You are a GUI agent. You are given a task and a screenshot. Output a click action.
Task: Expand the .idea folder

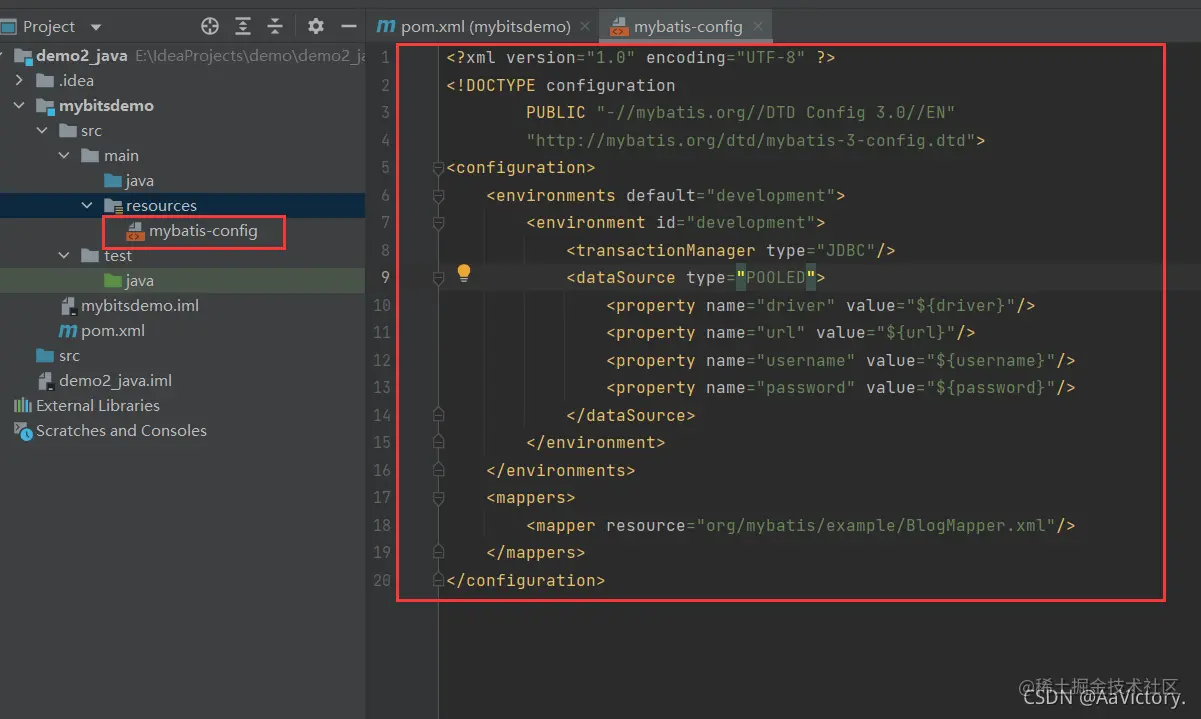pos(19,81)
